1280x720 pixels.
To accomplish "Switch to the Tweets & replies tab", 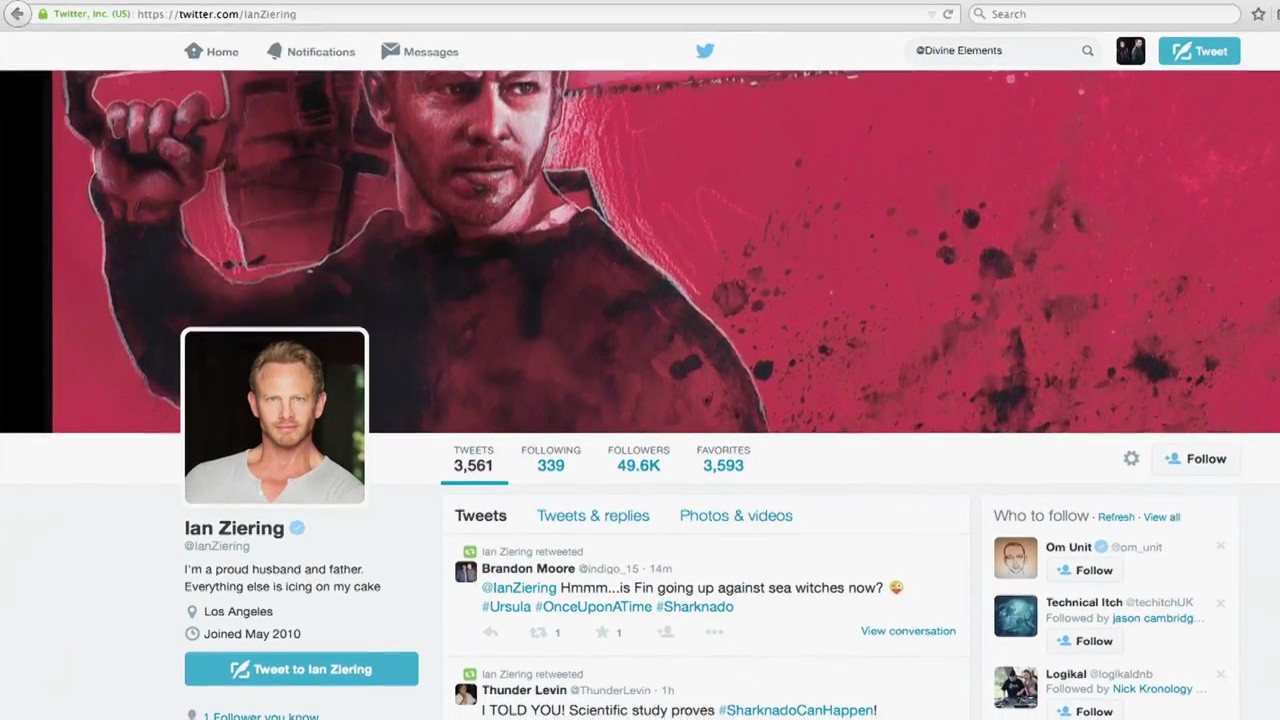I will pos(593,516).
